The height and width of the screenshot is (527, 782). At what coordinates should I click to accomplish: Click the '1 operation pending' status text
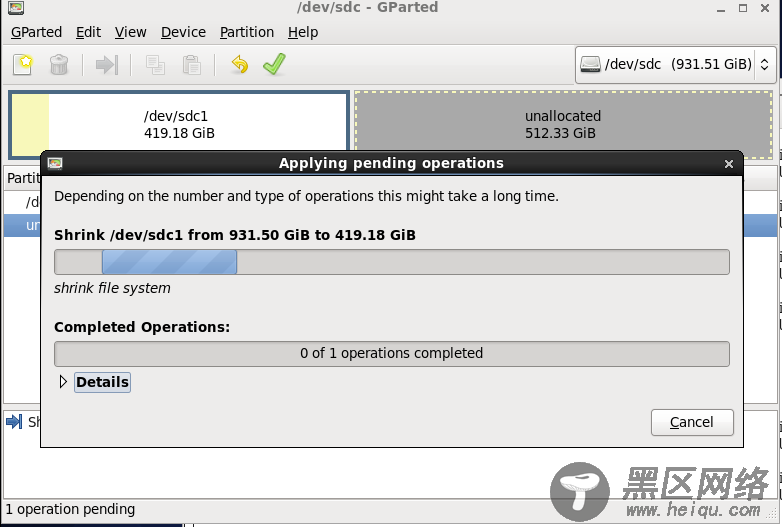tap(70, 509)
